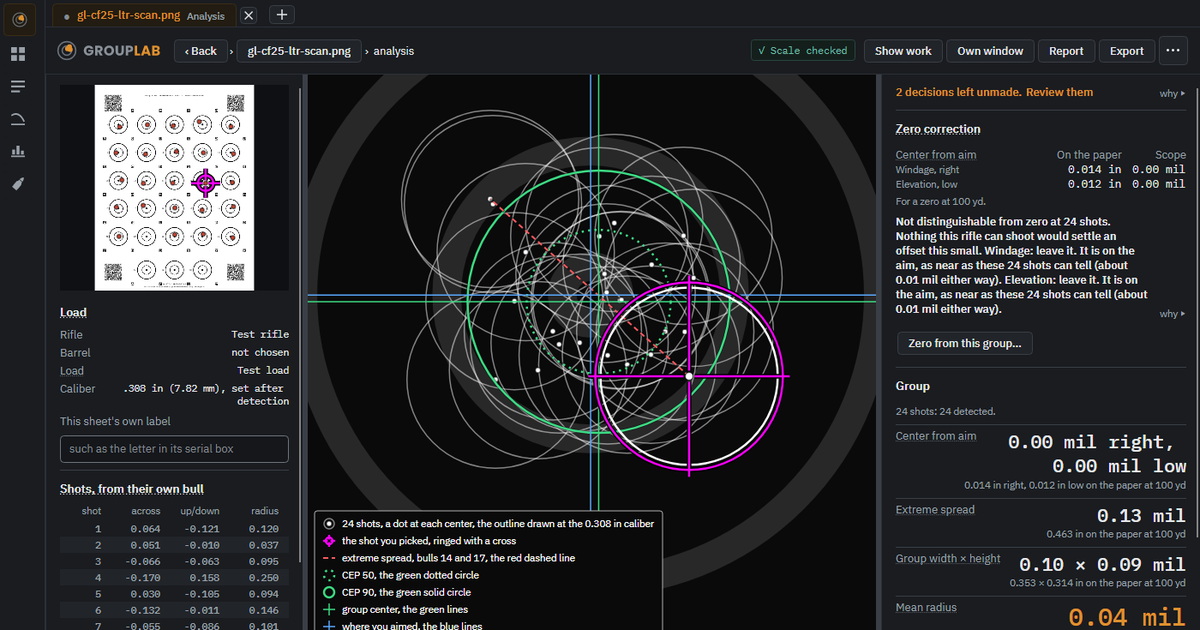Click the Zero correction heading

938,129
